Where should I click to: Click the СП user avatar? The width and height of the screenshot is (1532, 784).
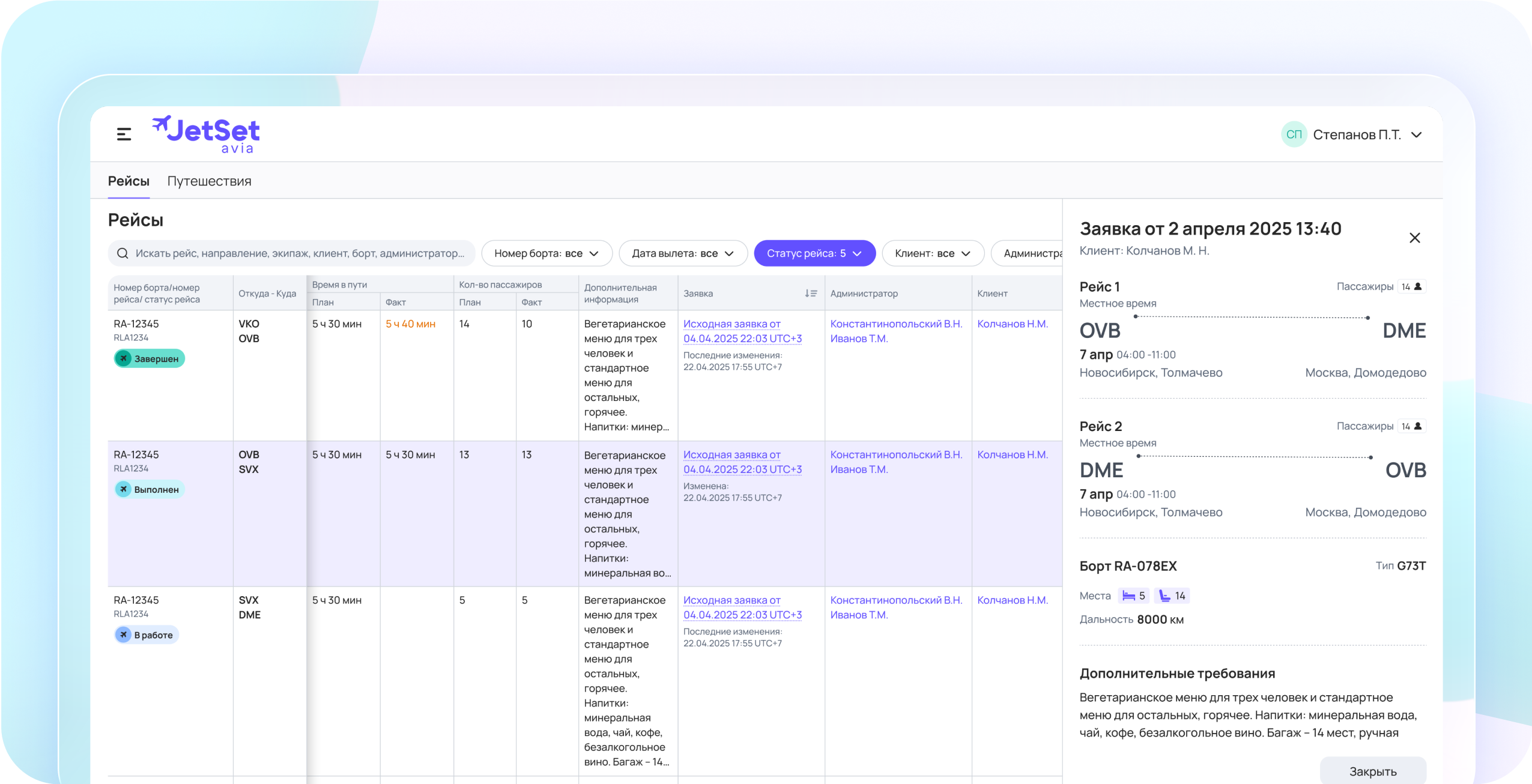(x=1294, y=134)
